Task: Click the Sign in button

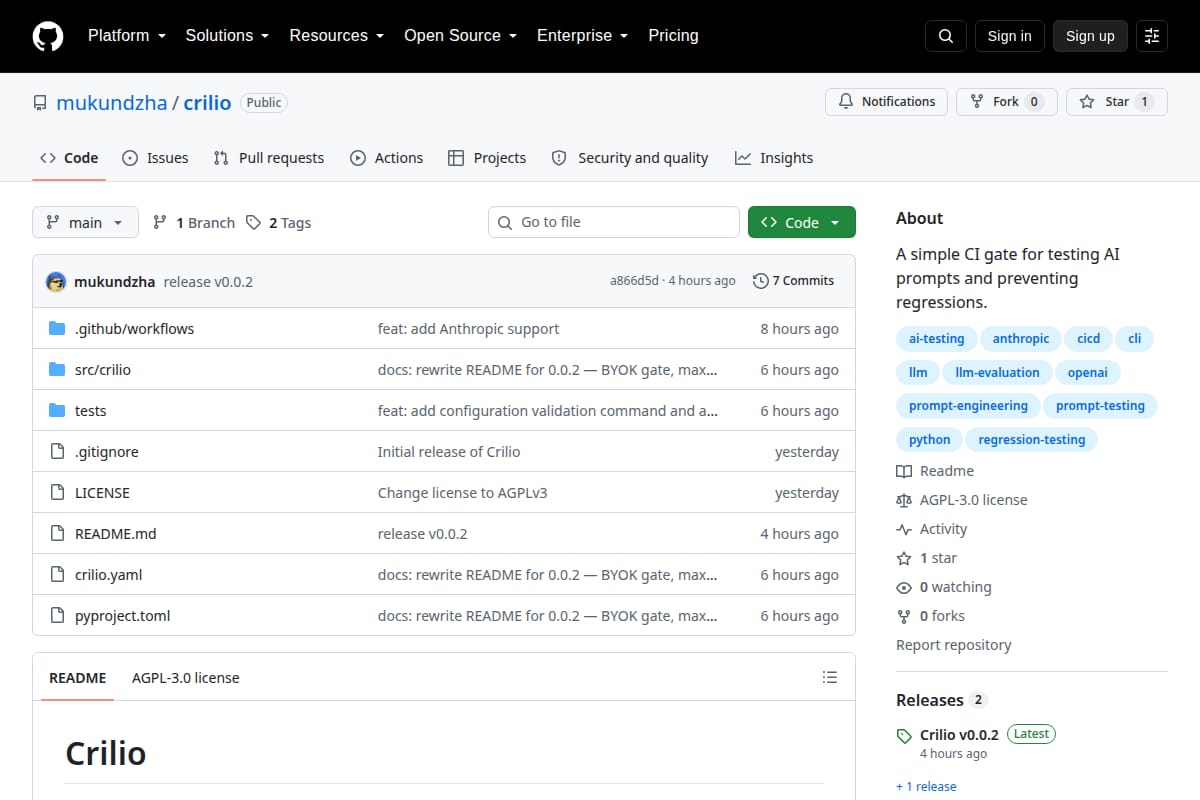Action: click(1009, 36)
